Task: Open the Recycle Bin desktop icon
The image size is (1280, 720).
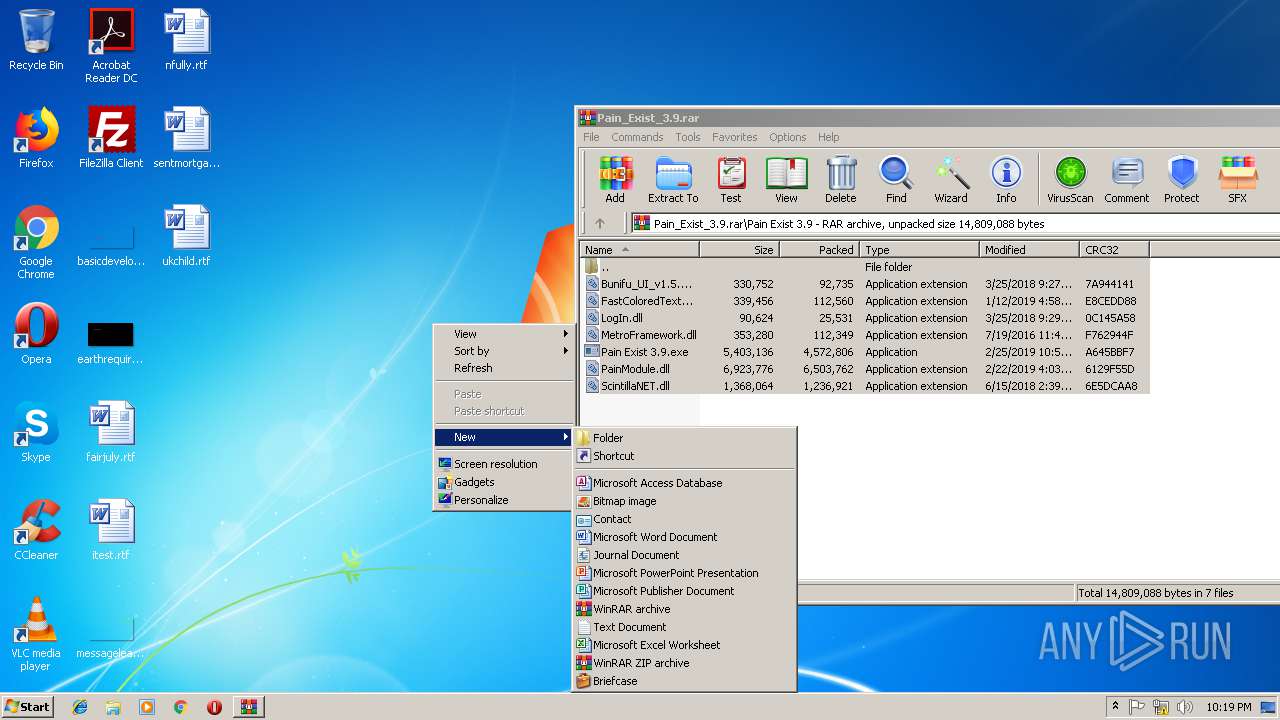Action: click(36, 40)
